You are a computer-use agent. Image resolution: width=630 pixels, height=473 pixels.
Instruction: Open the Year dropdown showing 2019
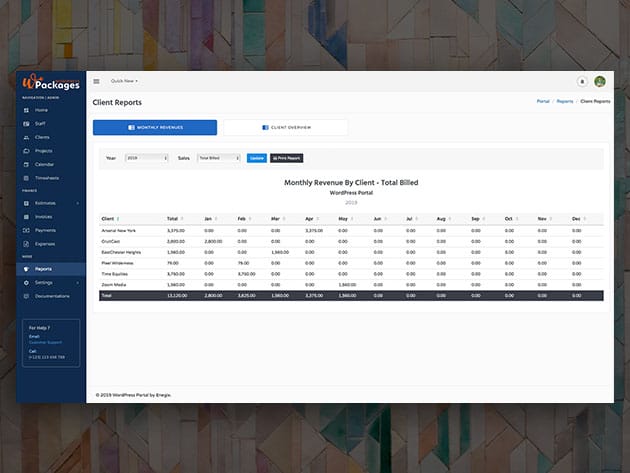tap(146, 158)
